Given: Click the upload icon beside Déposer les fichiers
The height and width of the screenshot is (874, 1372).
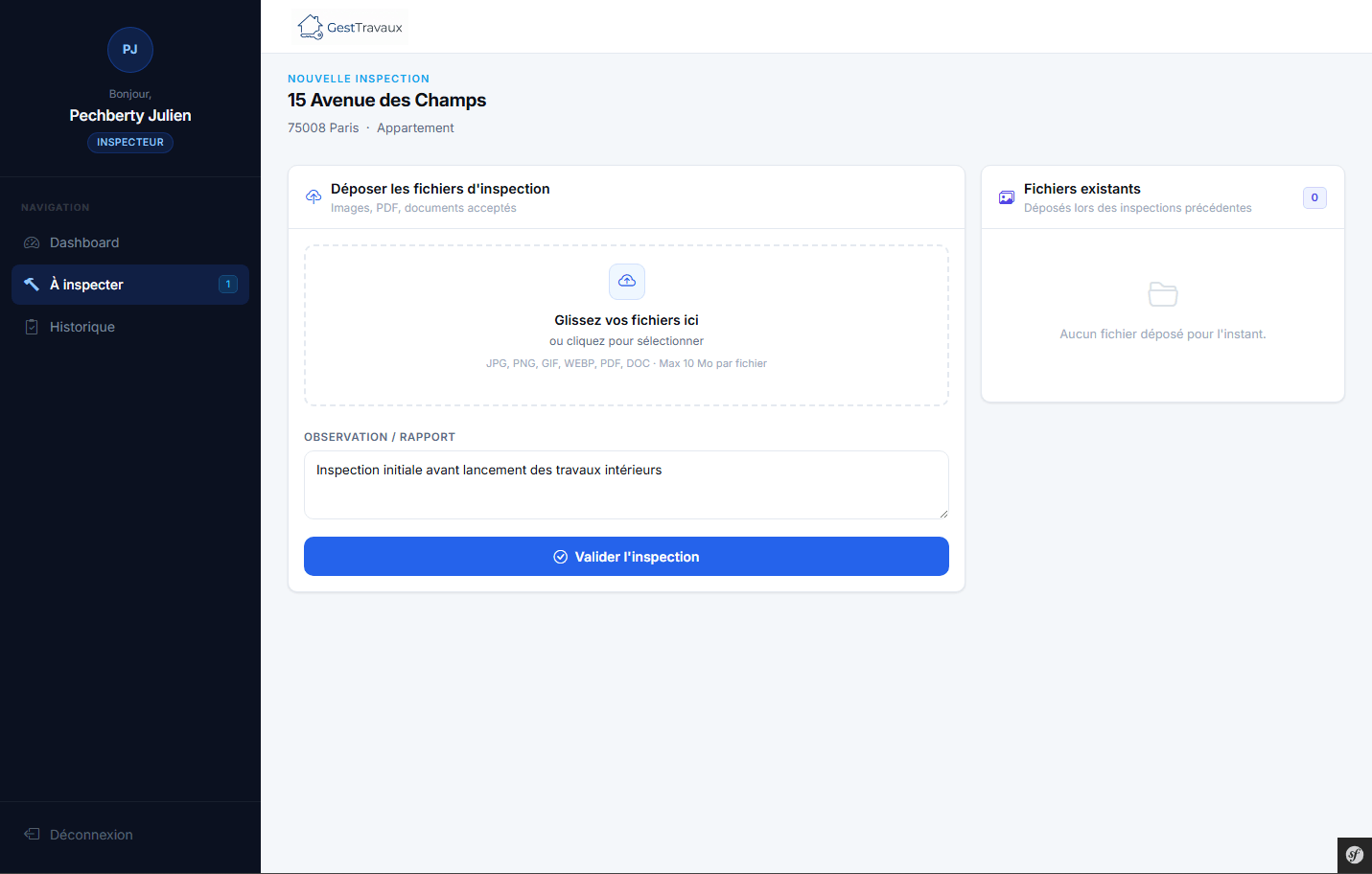Looking at the screenshot, I should pos(314,196).
